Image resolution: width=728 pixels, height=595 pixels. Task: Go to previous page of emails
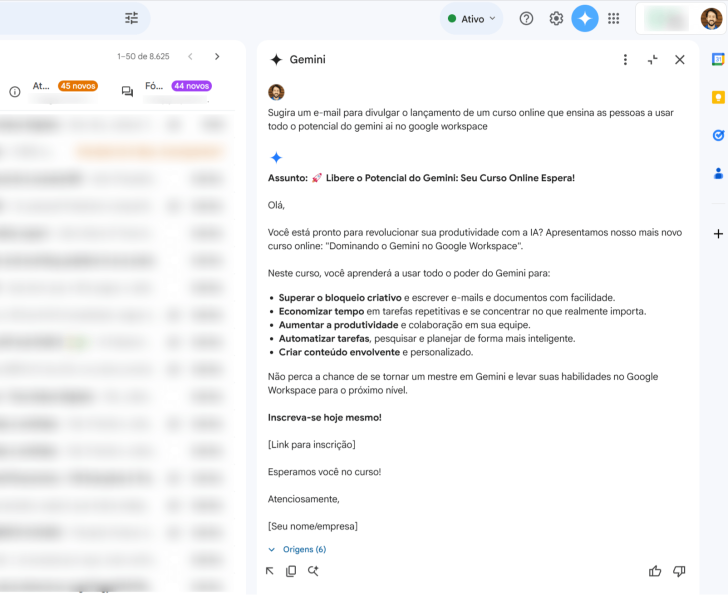tap(190, 57)
